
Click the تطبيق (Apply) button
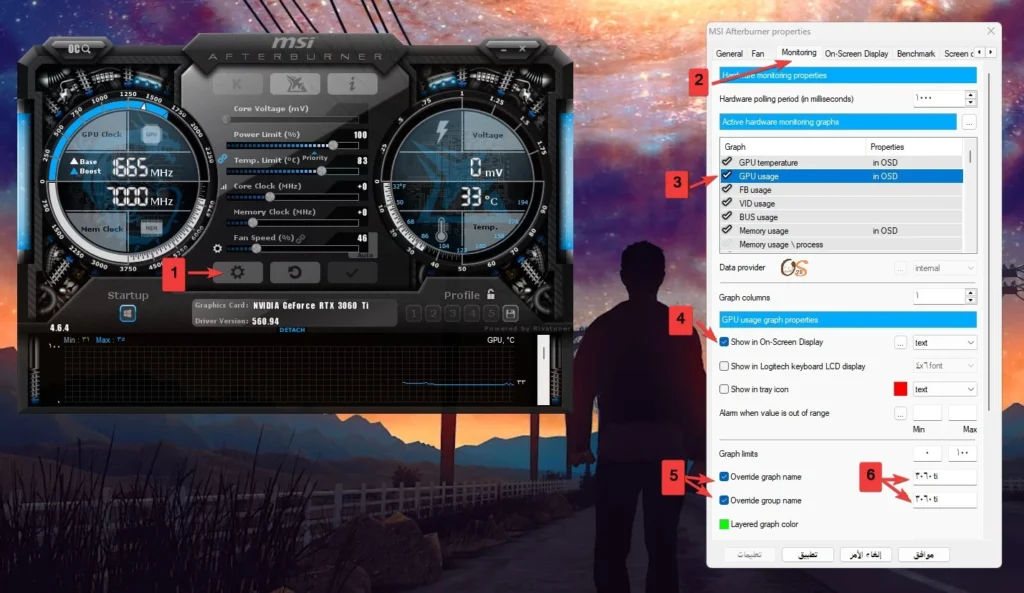click(807, 555)
